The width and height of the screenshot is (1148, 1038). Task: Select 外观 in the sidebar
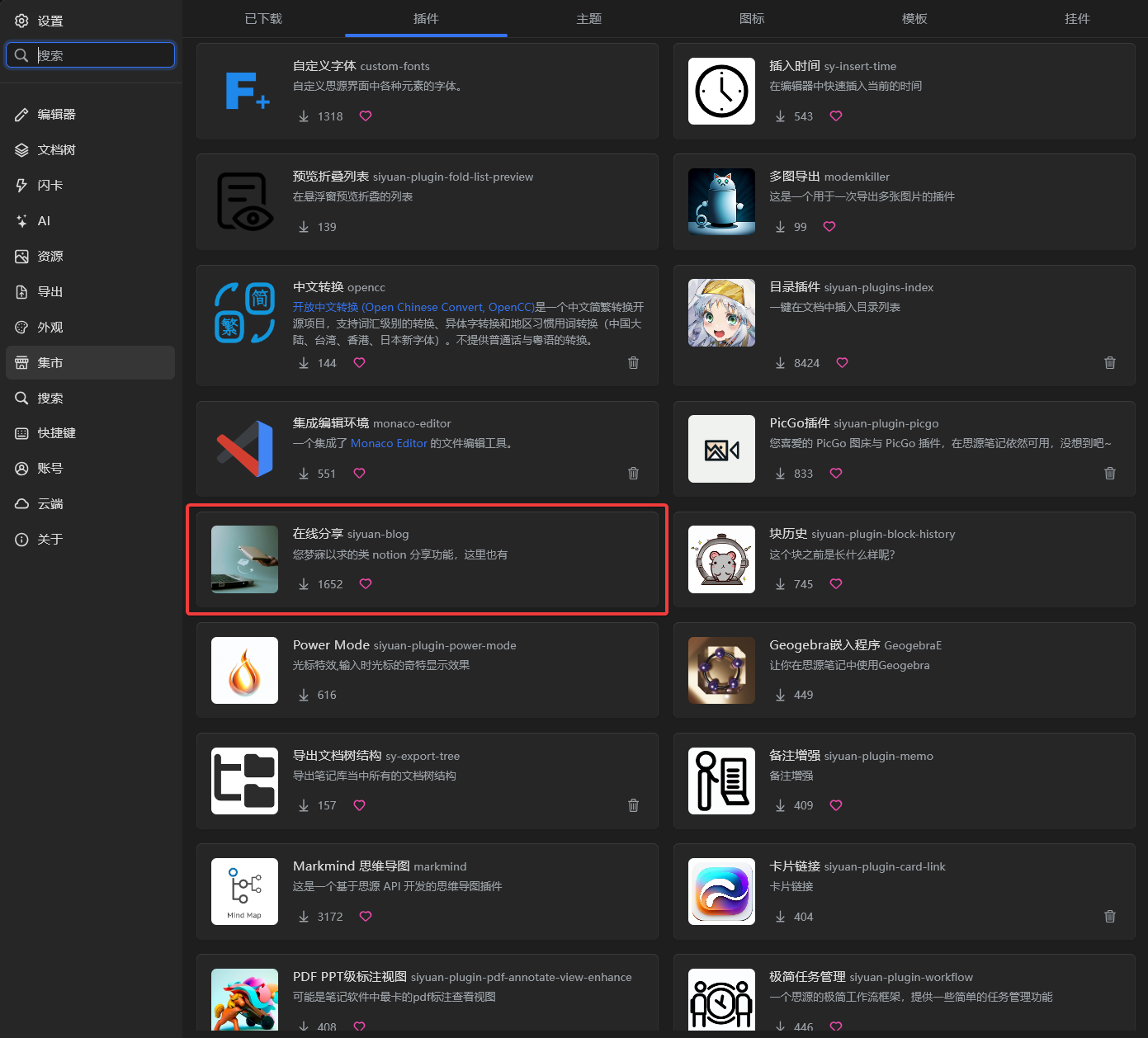[x=91, y=328]
